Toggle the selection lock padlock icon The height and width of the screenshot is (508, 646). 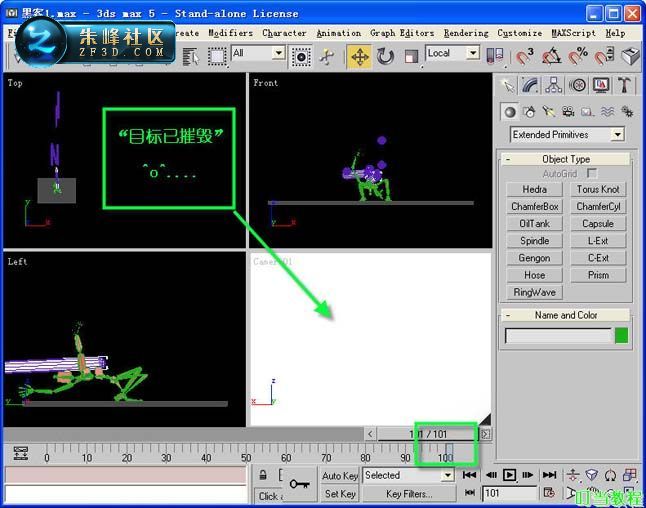coord(263,475)
